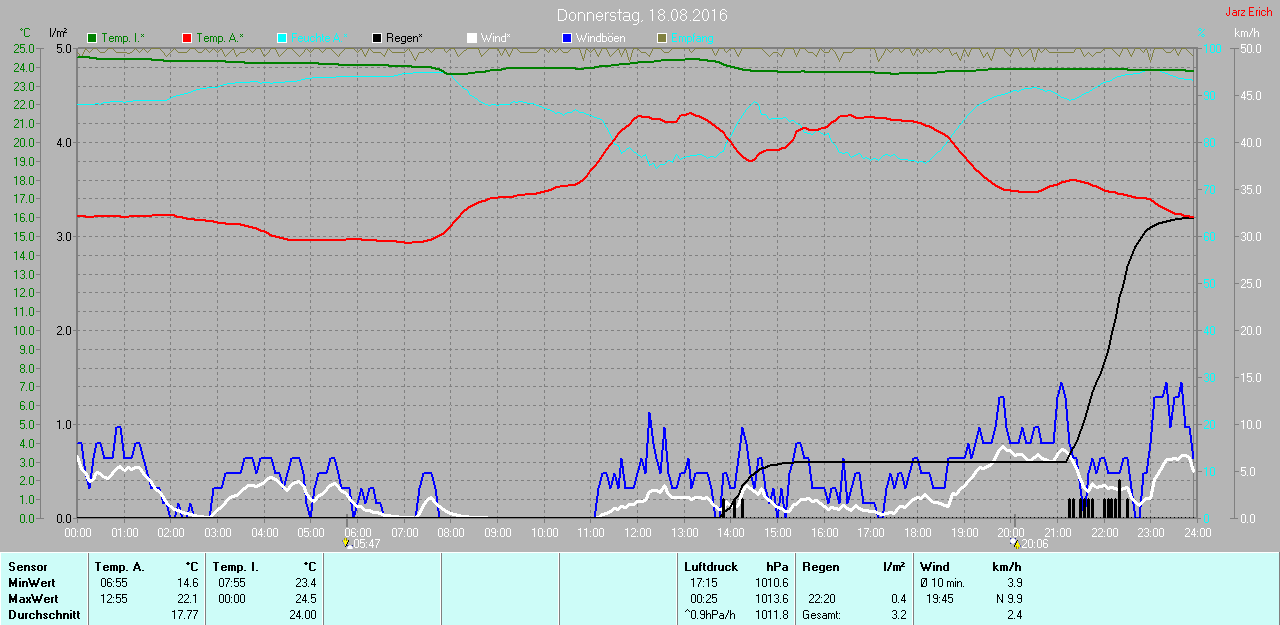The height and width of the screenshot is (625, 1280).
Task: Click the '^0.9hPa/h' pressure trend text
Action: coord(710,615)
